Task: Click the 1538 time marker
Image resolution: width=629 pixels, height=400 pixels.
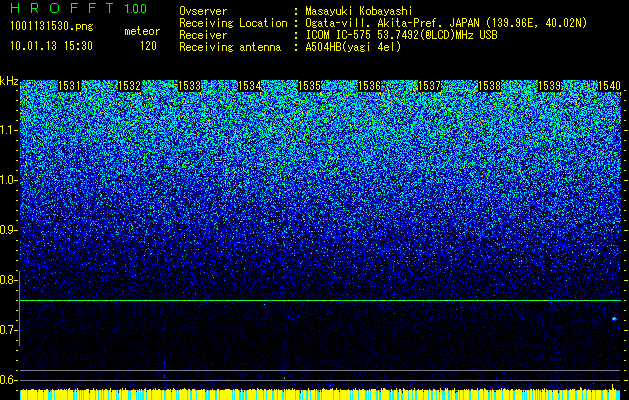Action: click(x=489, y=86)
